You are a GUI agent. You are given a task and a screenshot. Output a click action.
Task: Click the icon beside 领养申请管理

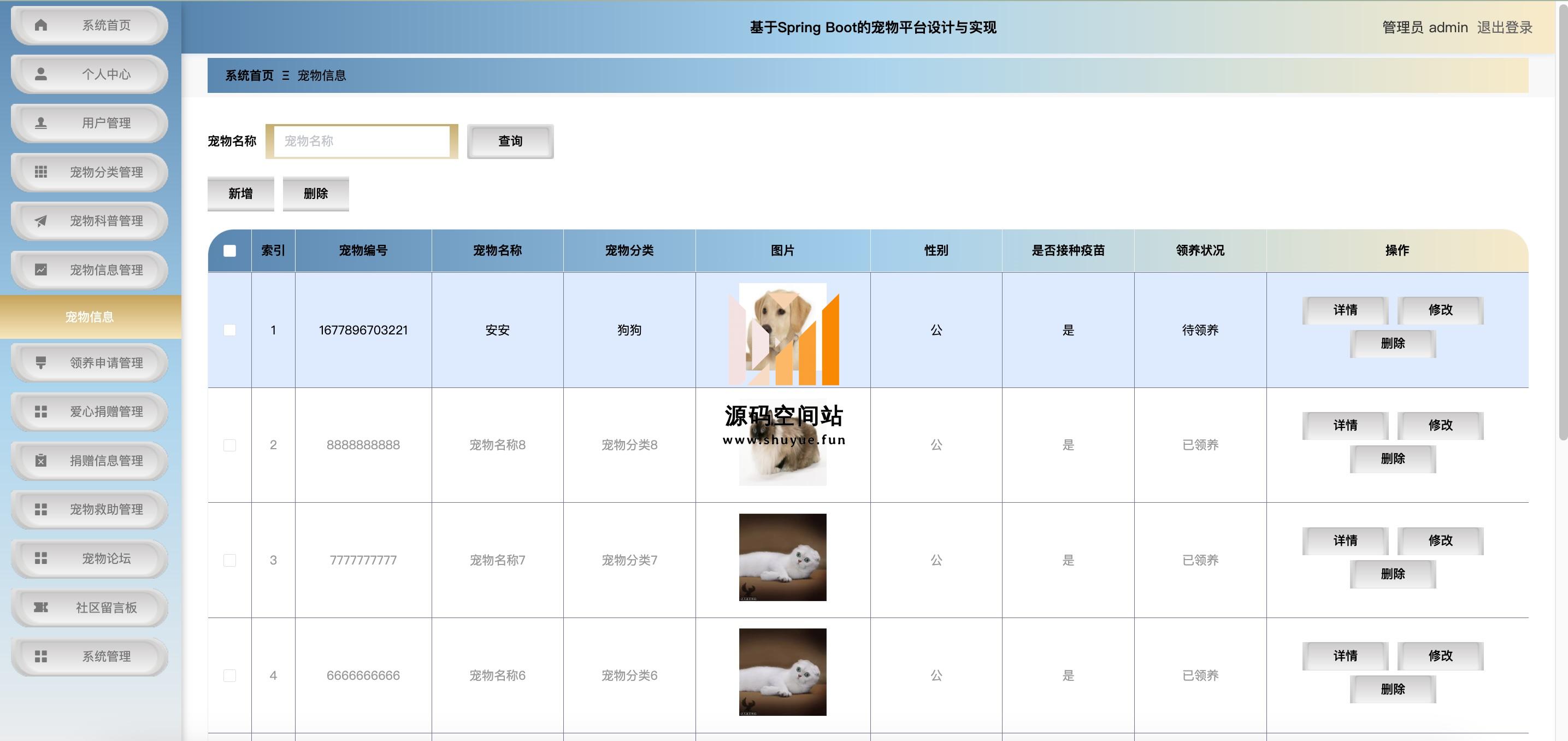41,363
